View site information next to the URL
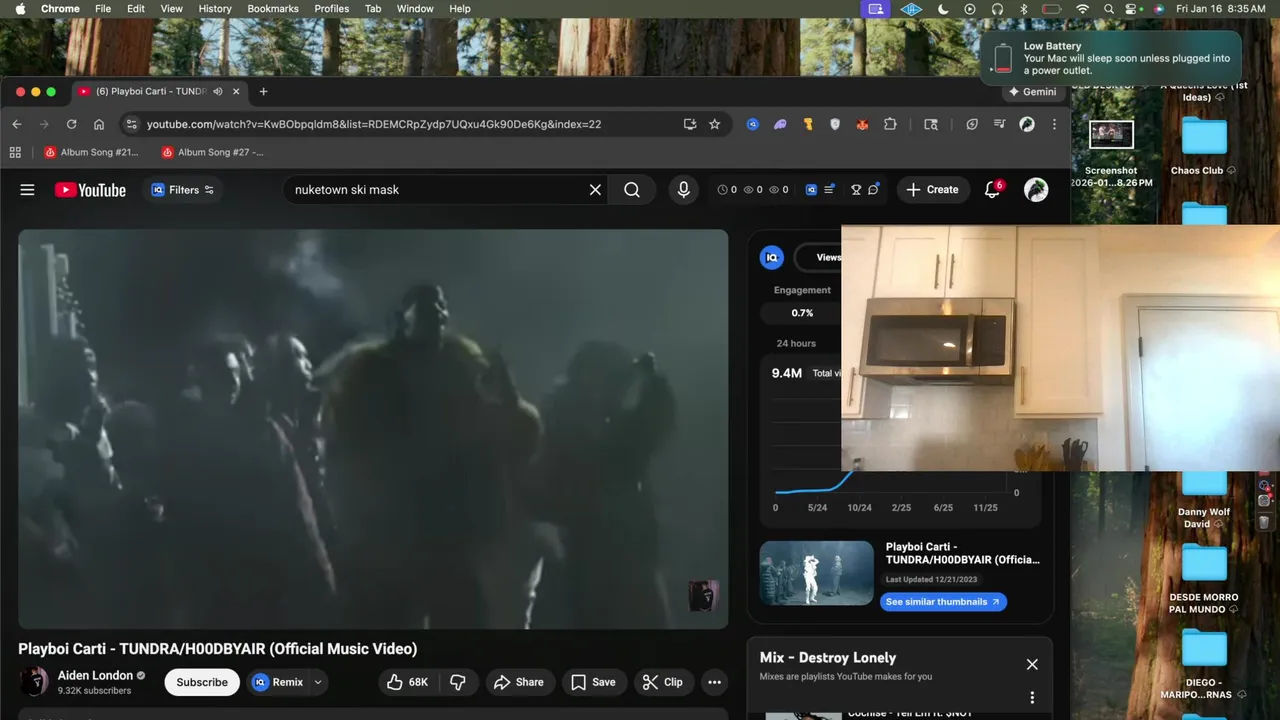1280x720 pixels. (131, 124)
